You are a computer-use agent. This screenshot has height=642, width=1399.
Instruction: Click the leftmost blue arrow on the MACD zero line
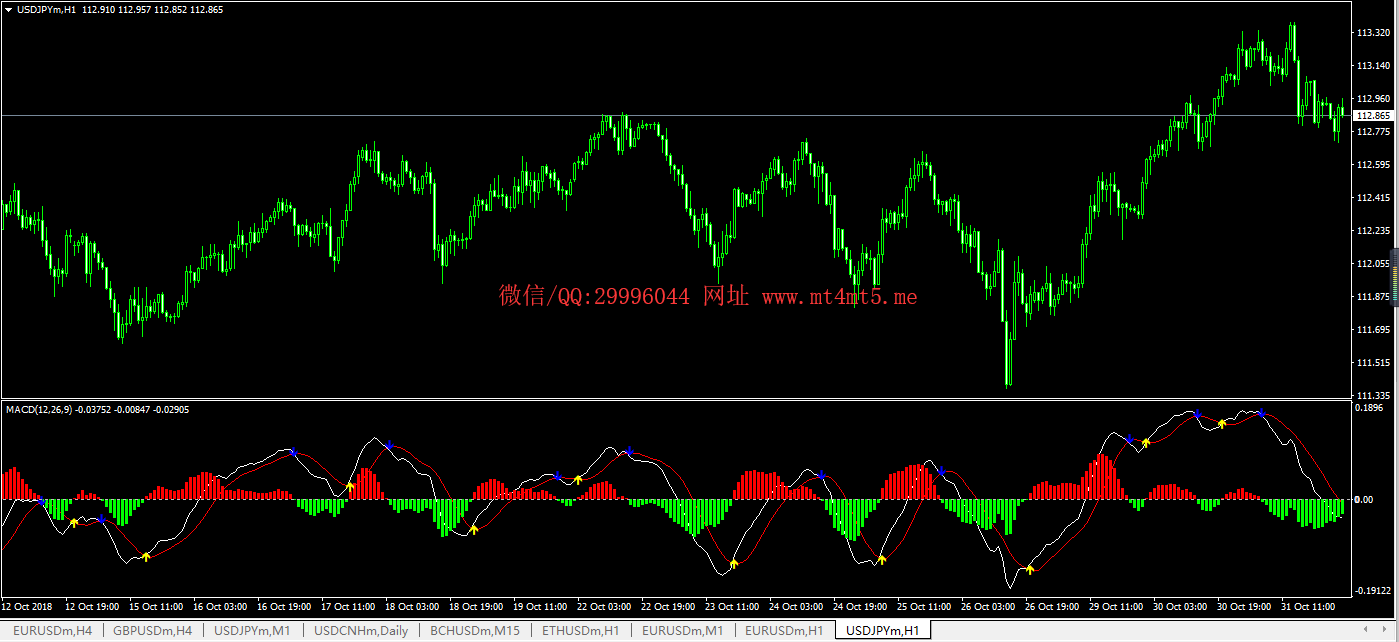[x=41, y=501]
